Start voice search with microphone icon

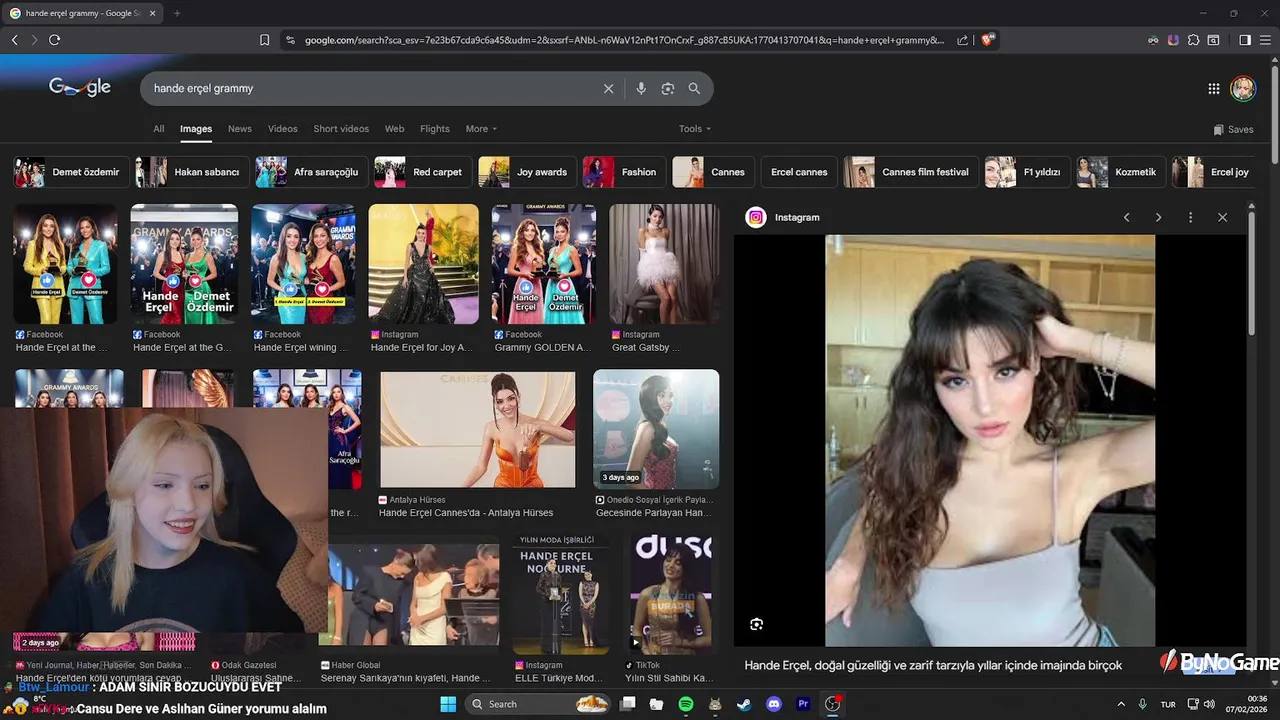(x=641, y=89)
